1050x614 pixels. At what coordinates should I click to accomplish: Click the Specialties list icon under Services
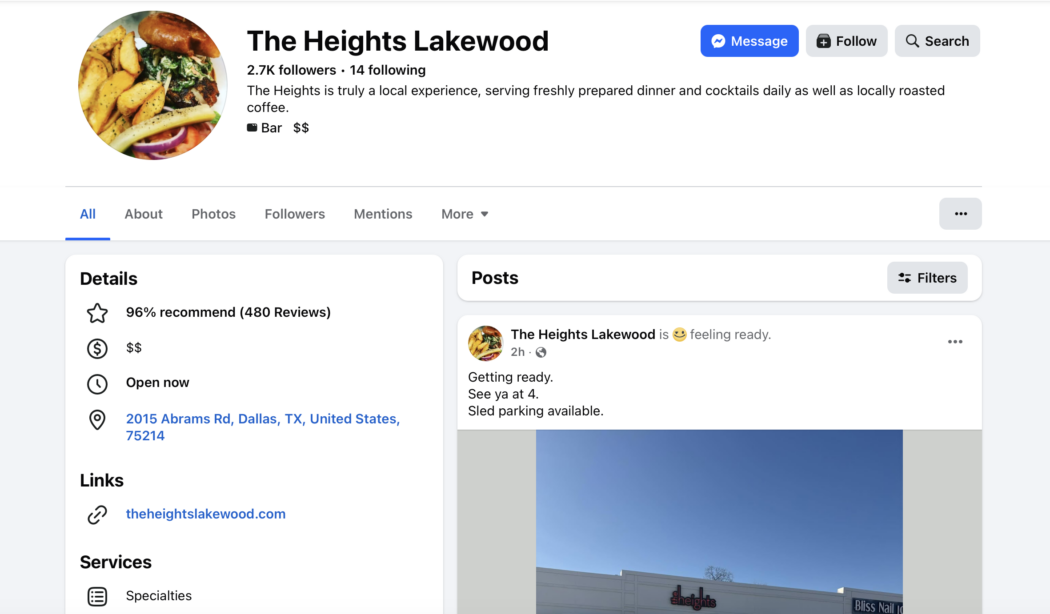point(97,596)
